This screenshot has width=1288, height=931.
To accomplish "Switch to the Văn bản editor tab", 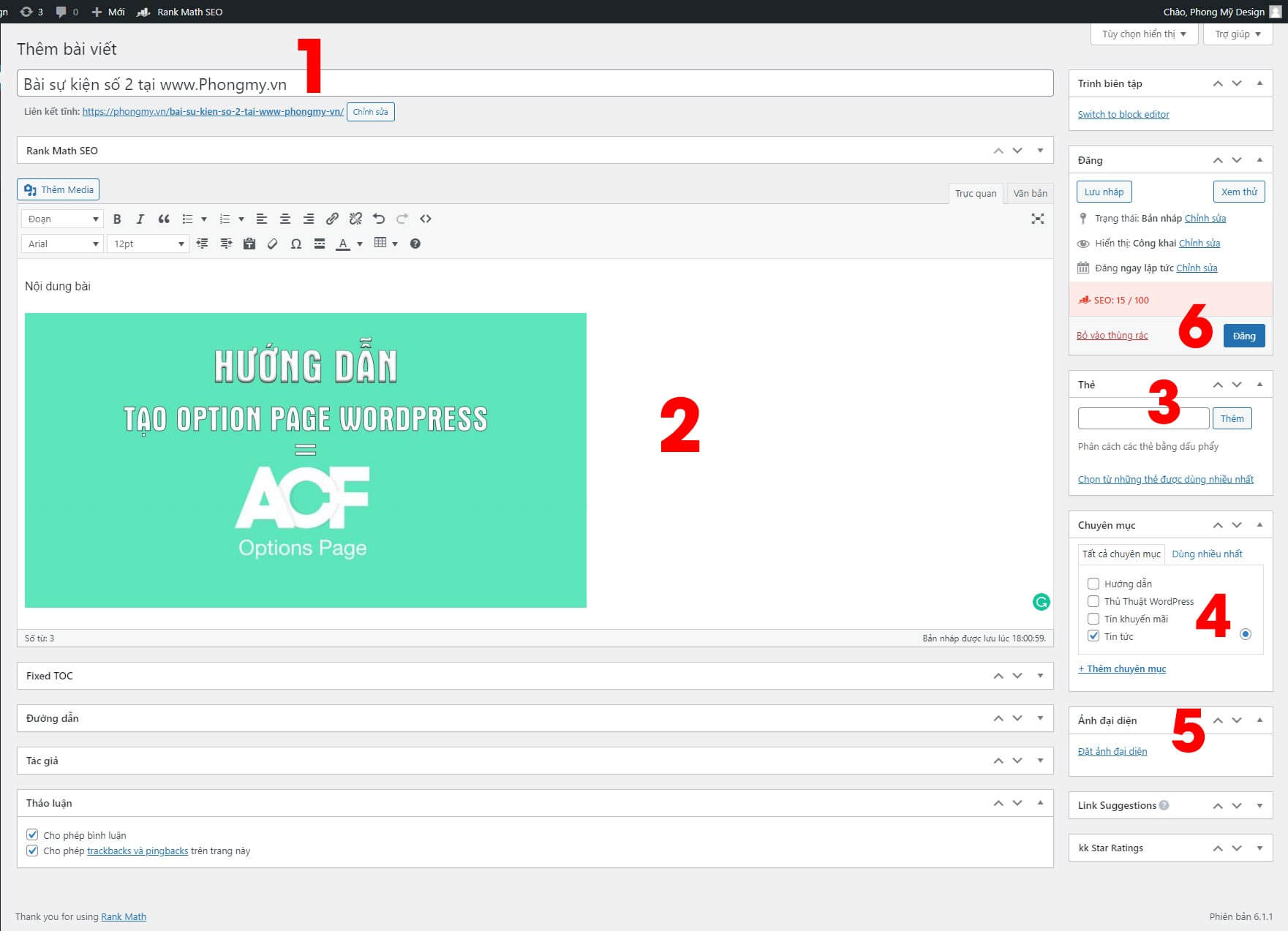I will click(x=1030, y=193).
